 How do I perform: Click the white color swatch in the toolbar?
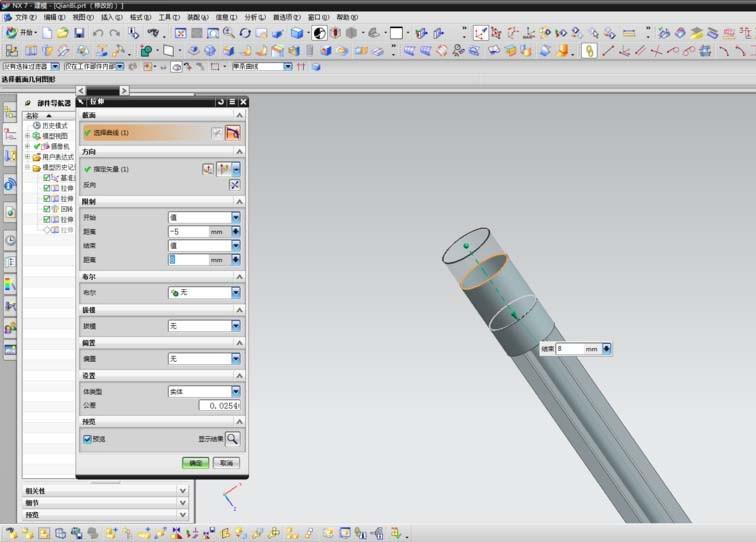click(396, 33)
